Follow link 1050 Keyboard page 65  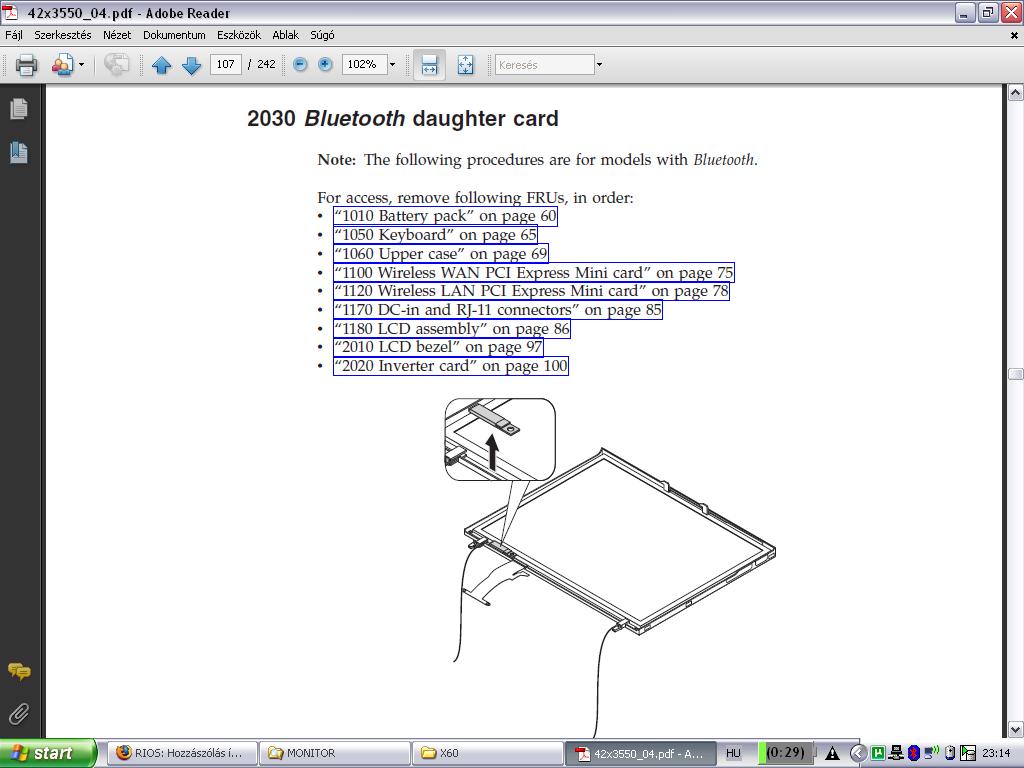click(x=435, y=234)
